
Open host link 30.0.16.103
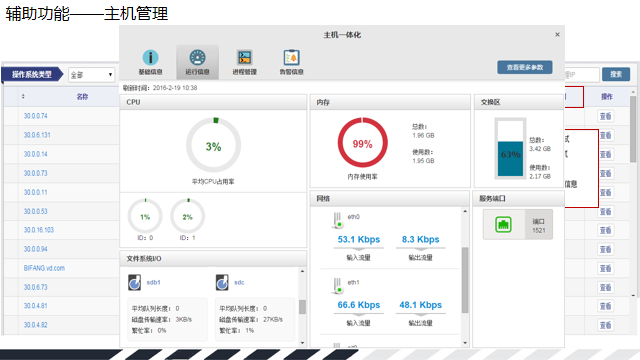(38, 230)
